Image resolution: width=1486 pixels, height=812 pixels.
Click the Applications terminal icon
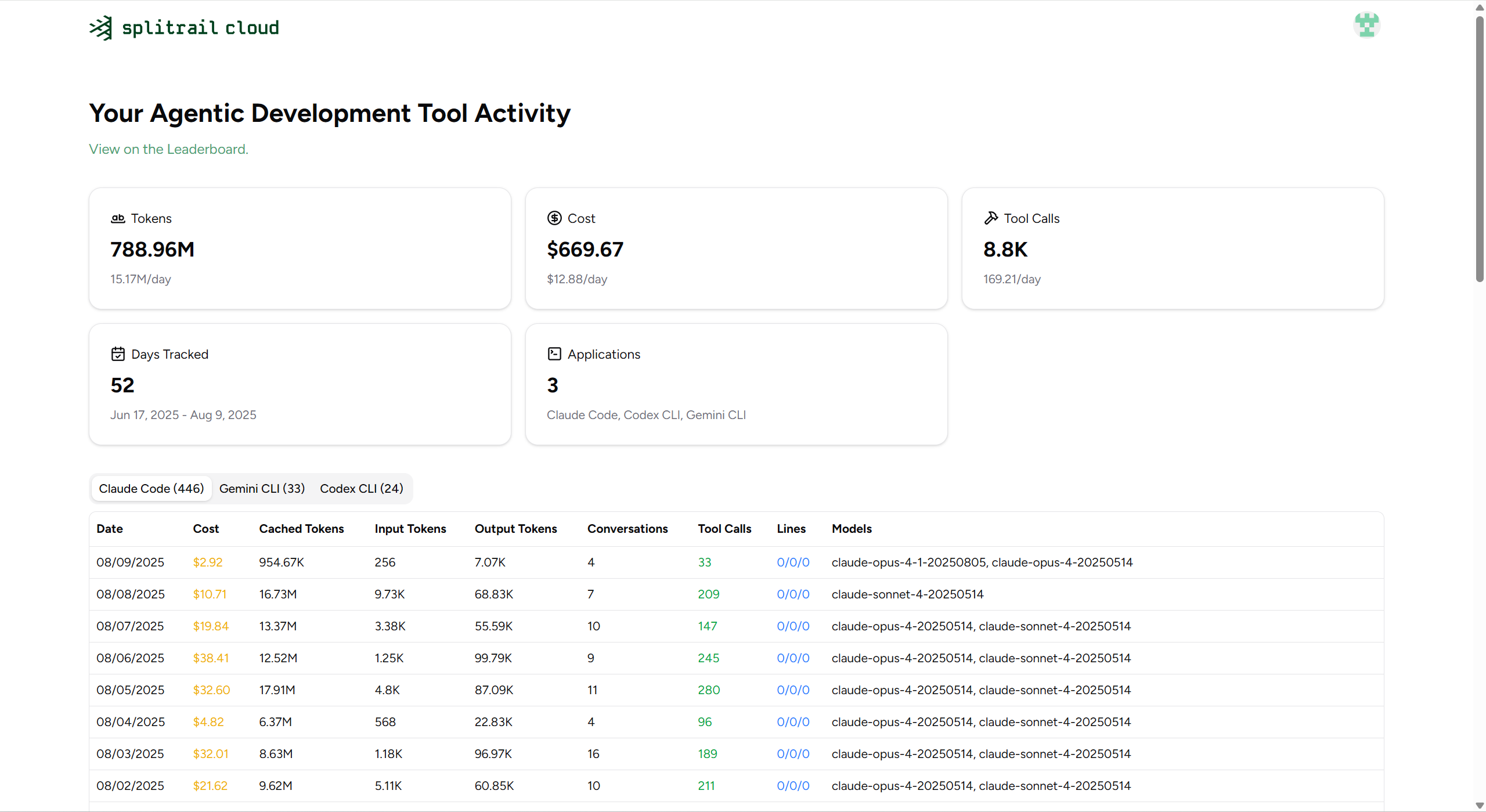tap(554, 354)
